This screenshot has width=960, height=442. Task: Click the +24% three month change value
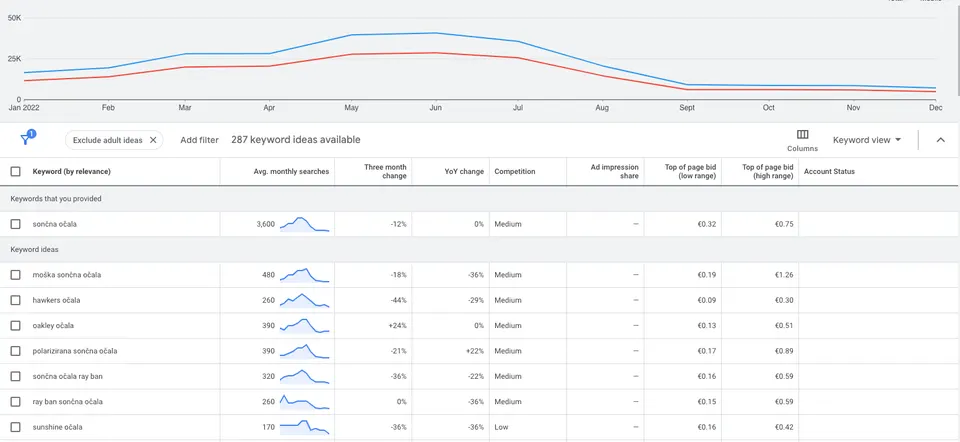click(397, 326)
